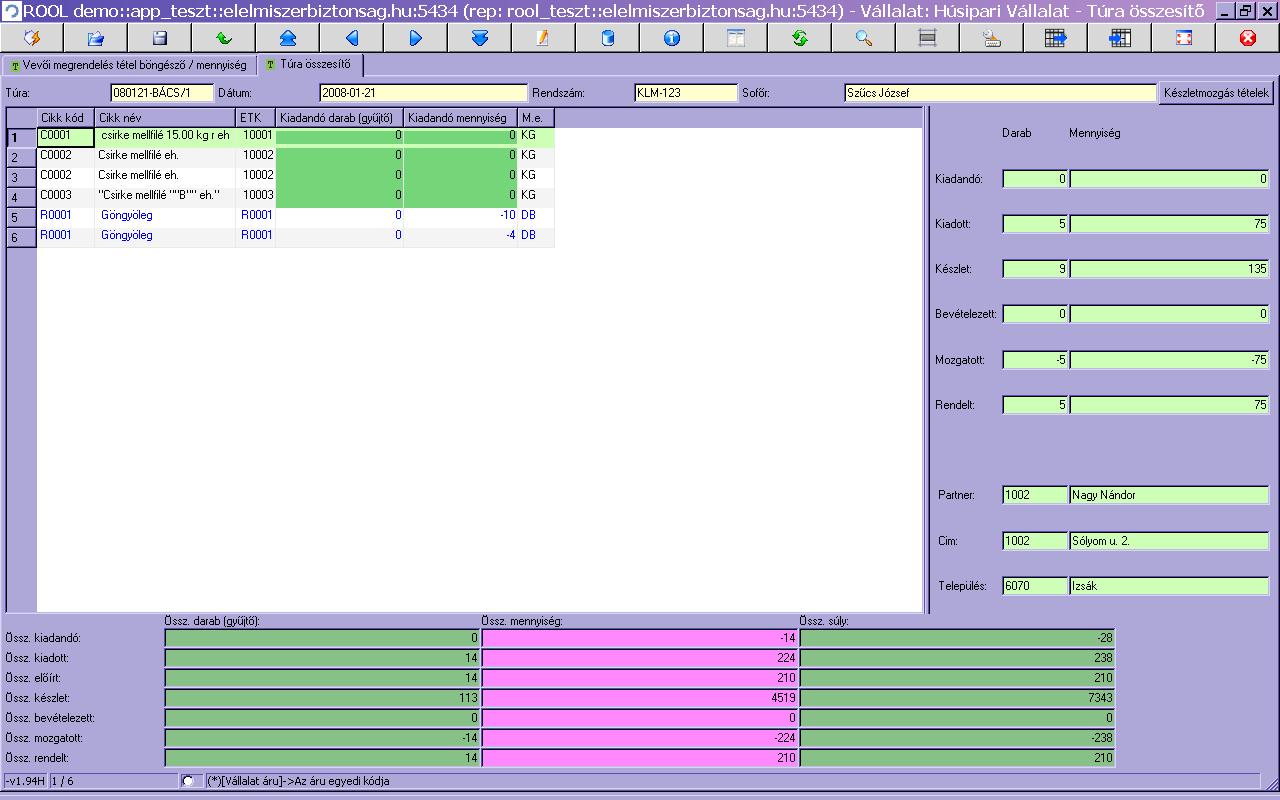This screenshot has height=800, width=1280.
Task: Click the open folder toolbar icon
Action: click(x=96, y=38)
